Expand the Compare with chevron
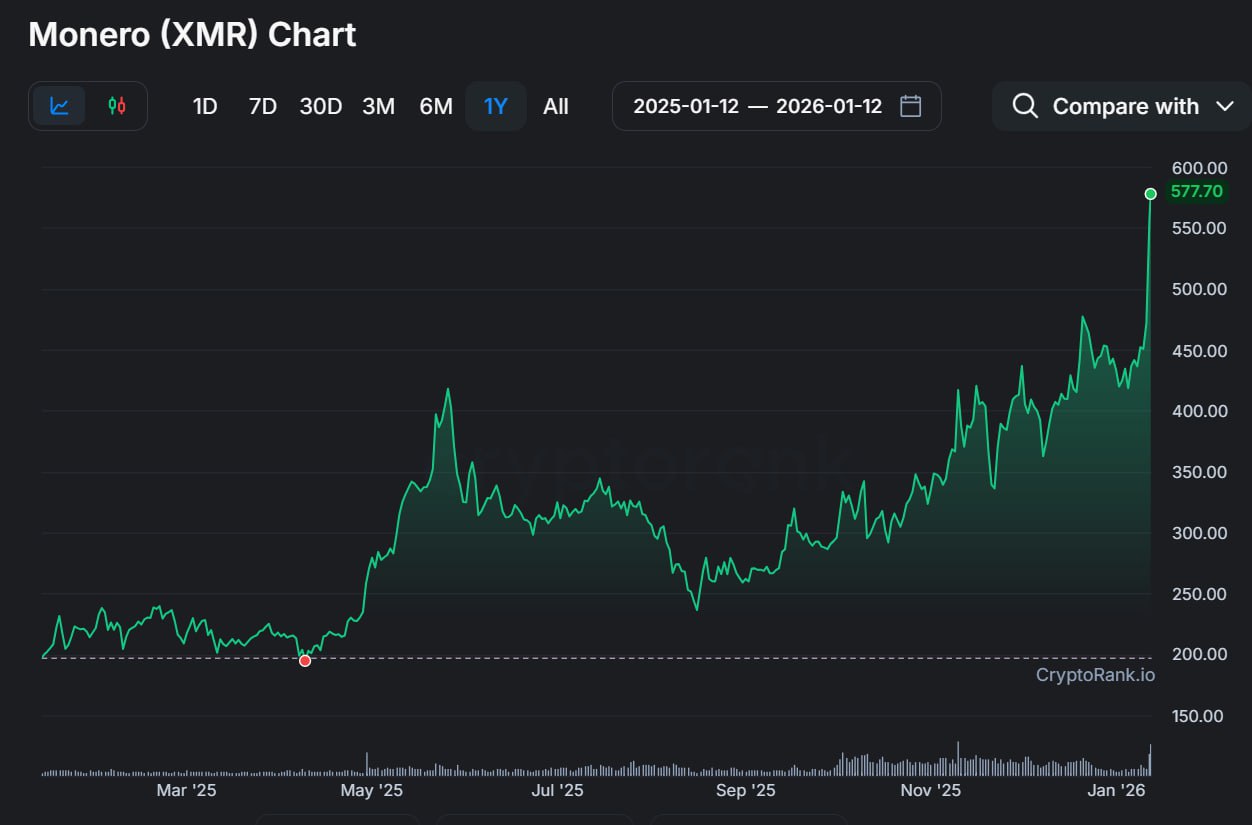Viewport: 1252px width, 825px height. pos(1225,106)
